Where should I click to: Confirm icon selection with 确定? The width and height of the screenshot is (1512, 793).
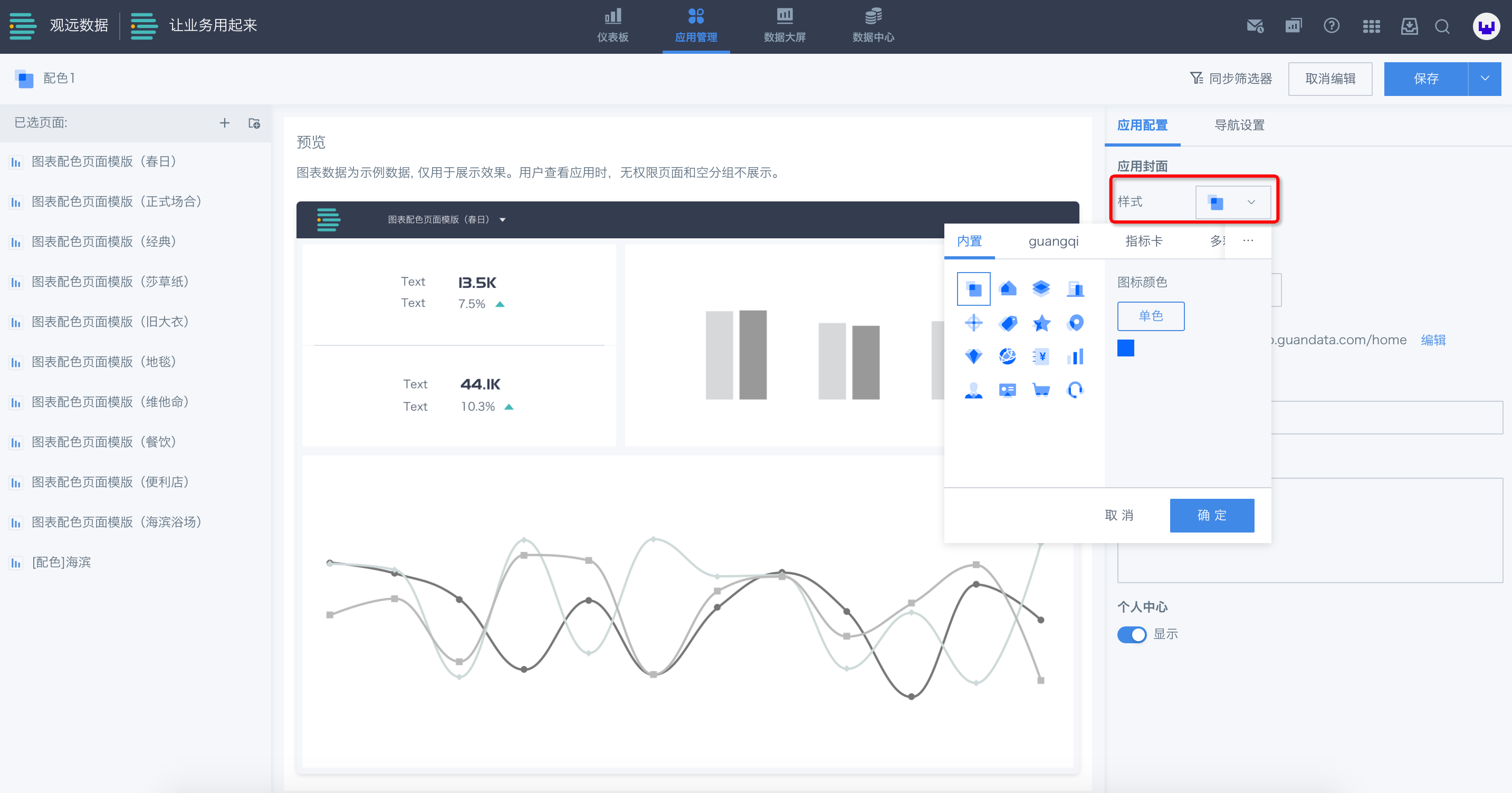(x=1211, y=516)
